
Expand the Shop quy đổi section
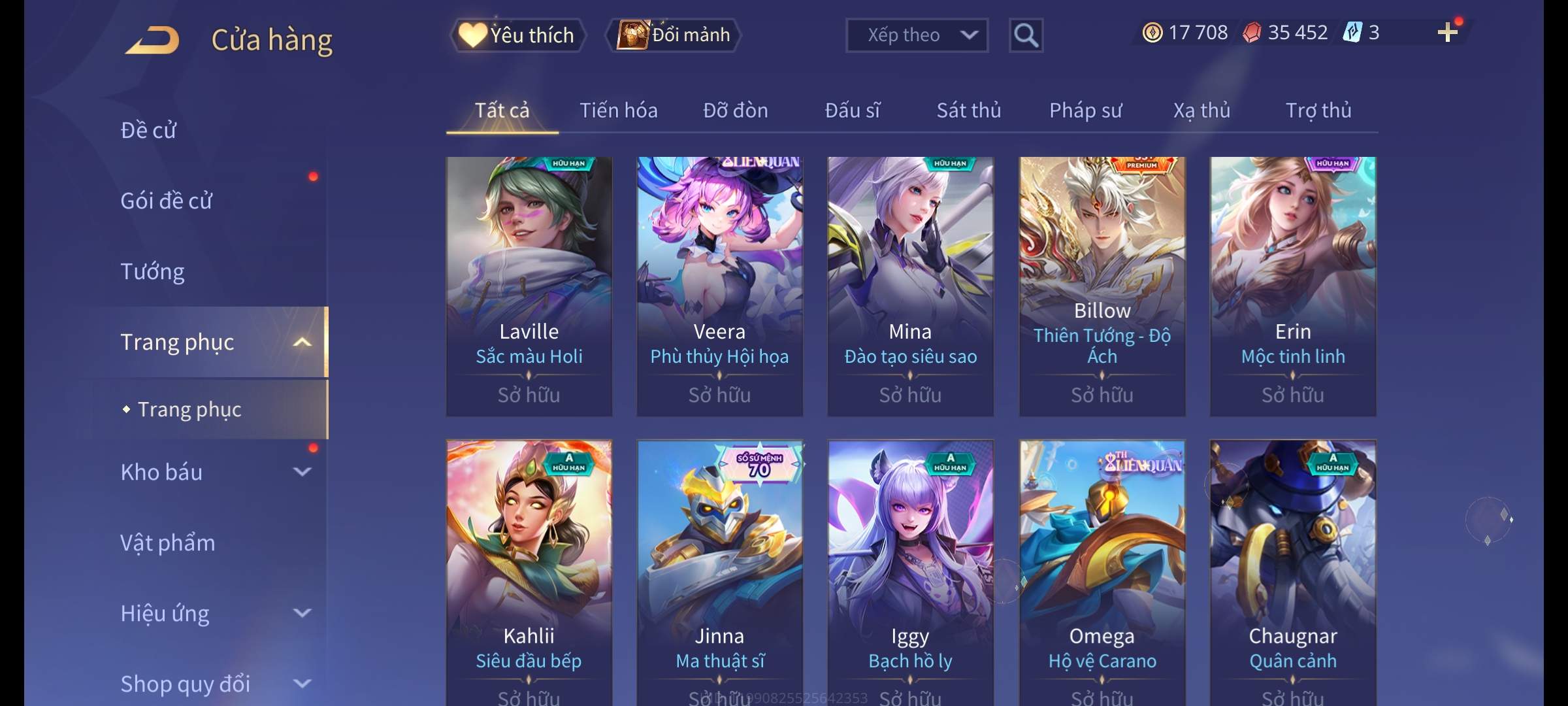tap(302, 683)
